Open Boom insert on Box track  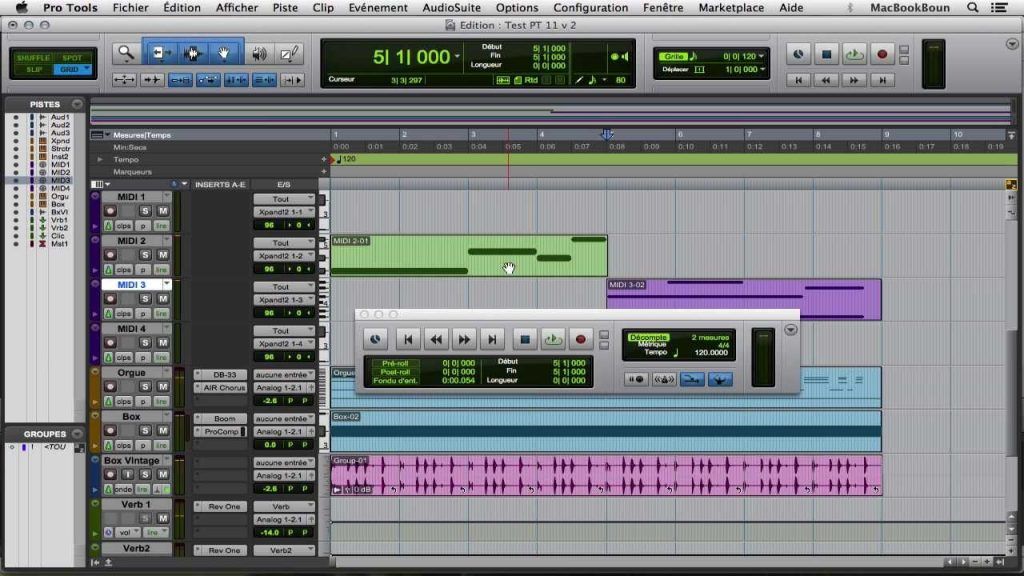tap(224, 419)
